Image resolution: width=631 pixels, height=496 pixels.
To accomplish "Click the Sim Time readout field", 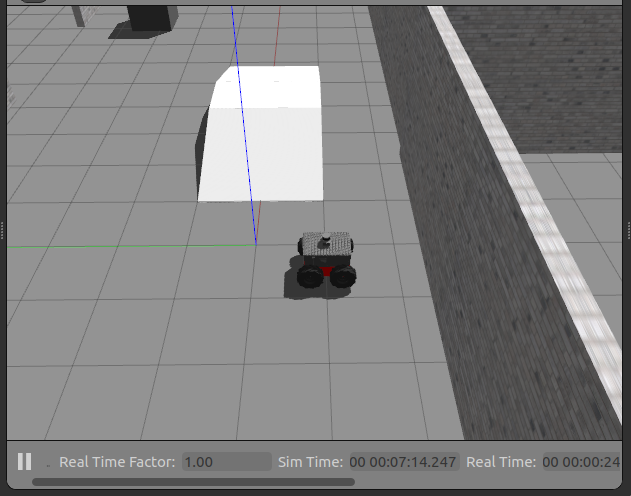I will click(x=404, y=462).
